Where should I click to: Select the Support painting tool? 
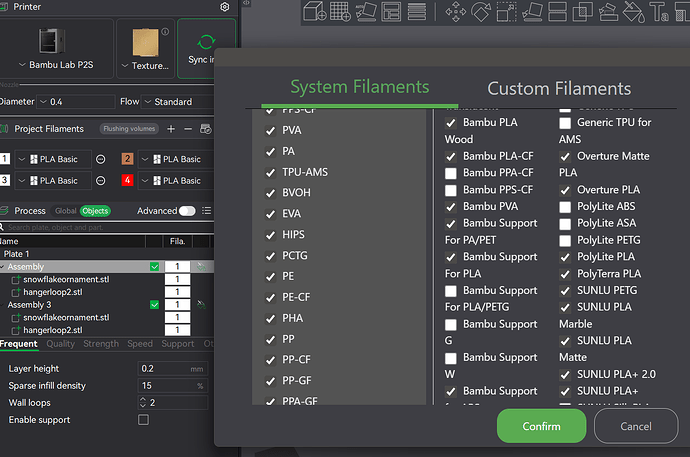[608, 11]
